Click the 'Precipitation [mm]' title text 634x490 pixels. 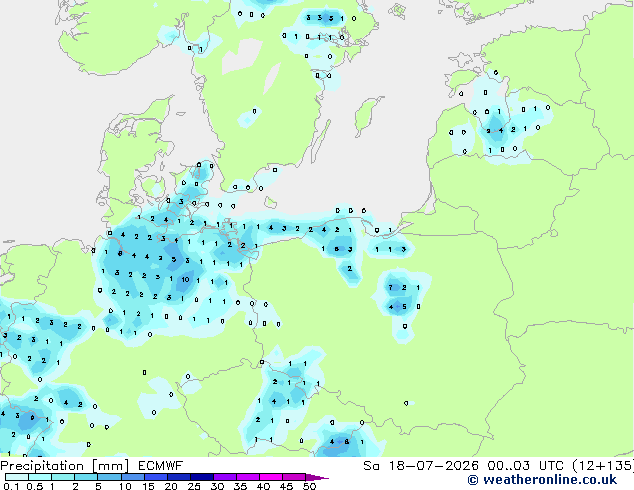pyautogui.click(x=65, y=466)
